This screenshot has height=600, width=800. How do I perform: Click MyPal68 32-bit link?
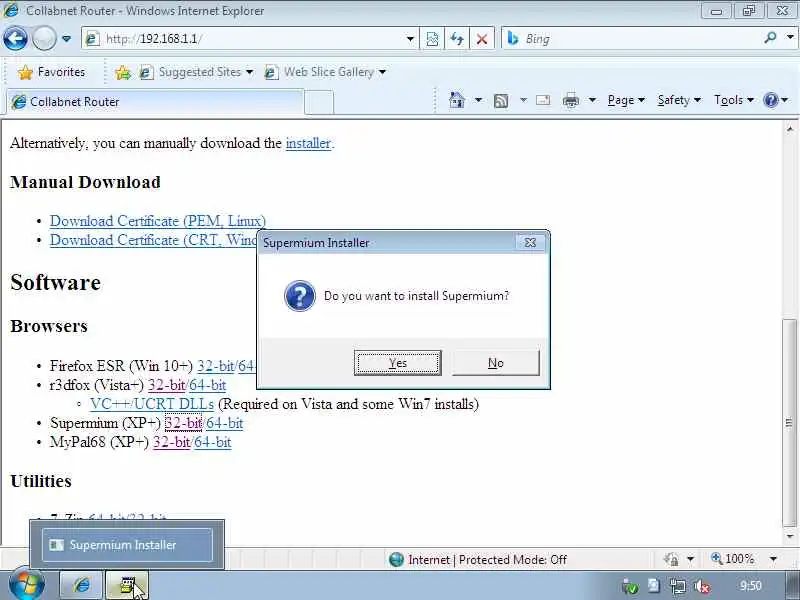point(171,442)
